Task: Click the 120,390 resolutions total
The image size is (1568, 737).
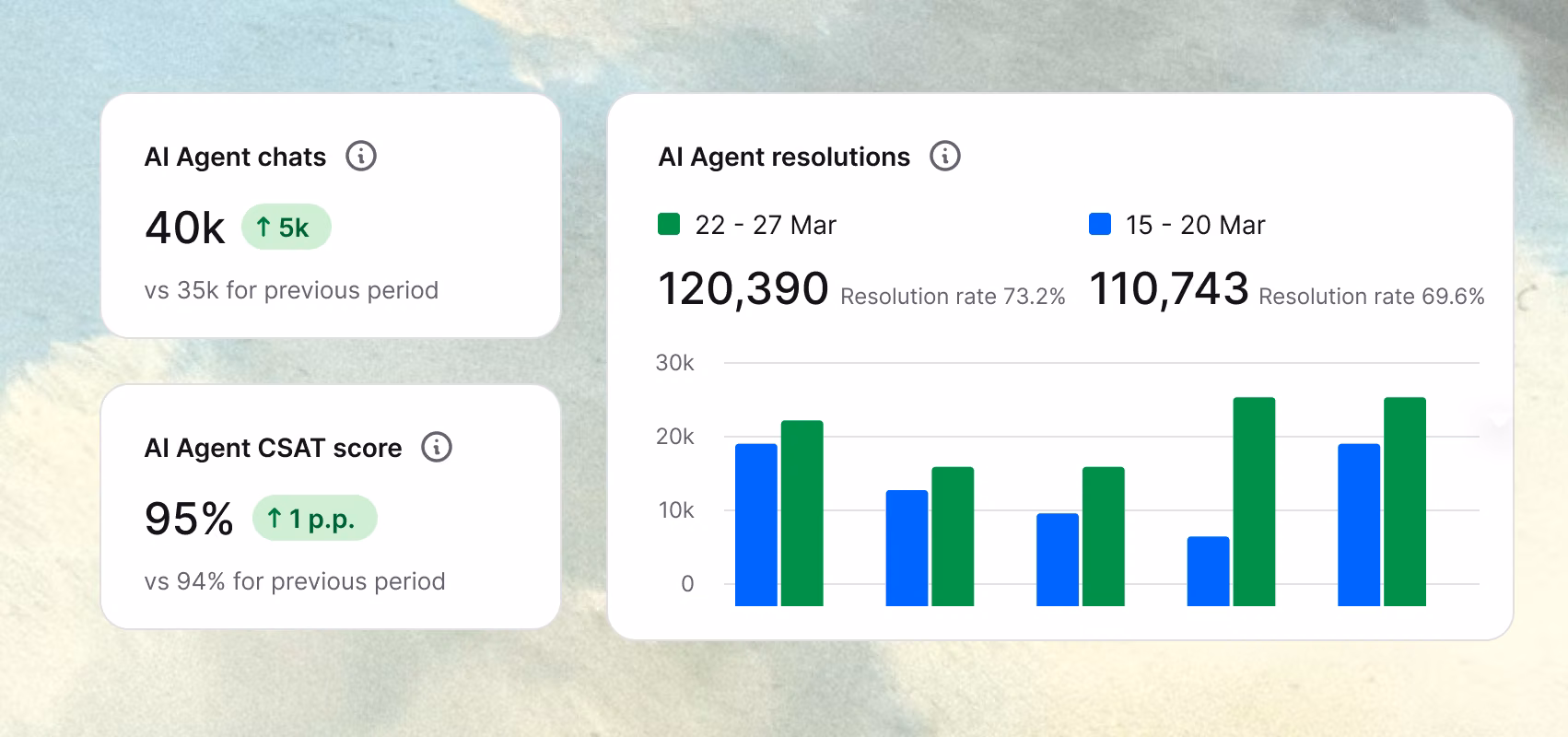Action: click(743, 288)
